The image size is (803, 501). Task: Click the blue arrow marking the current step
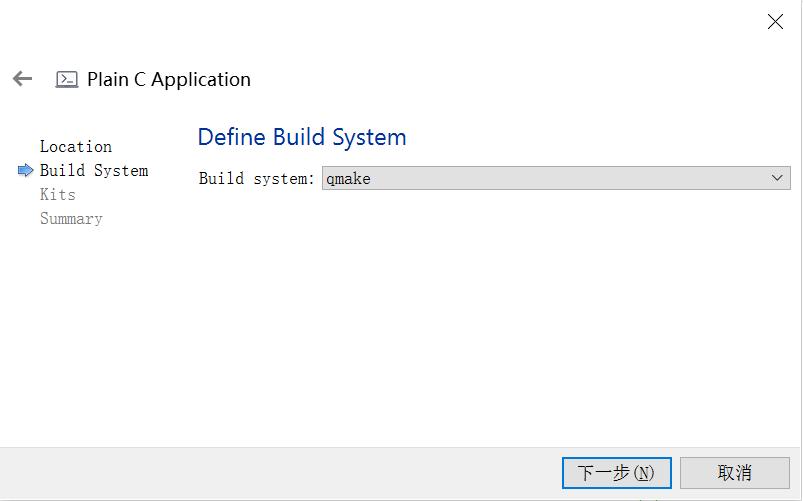pos(26,171)
